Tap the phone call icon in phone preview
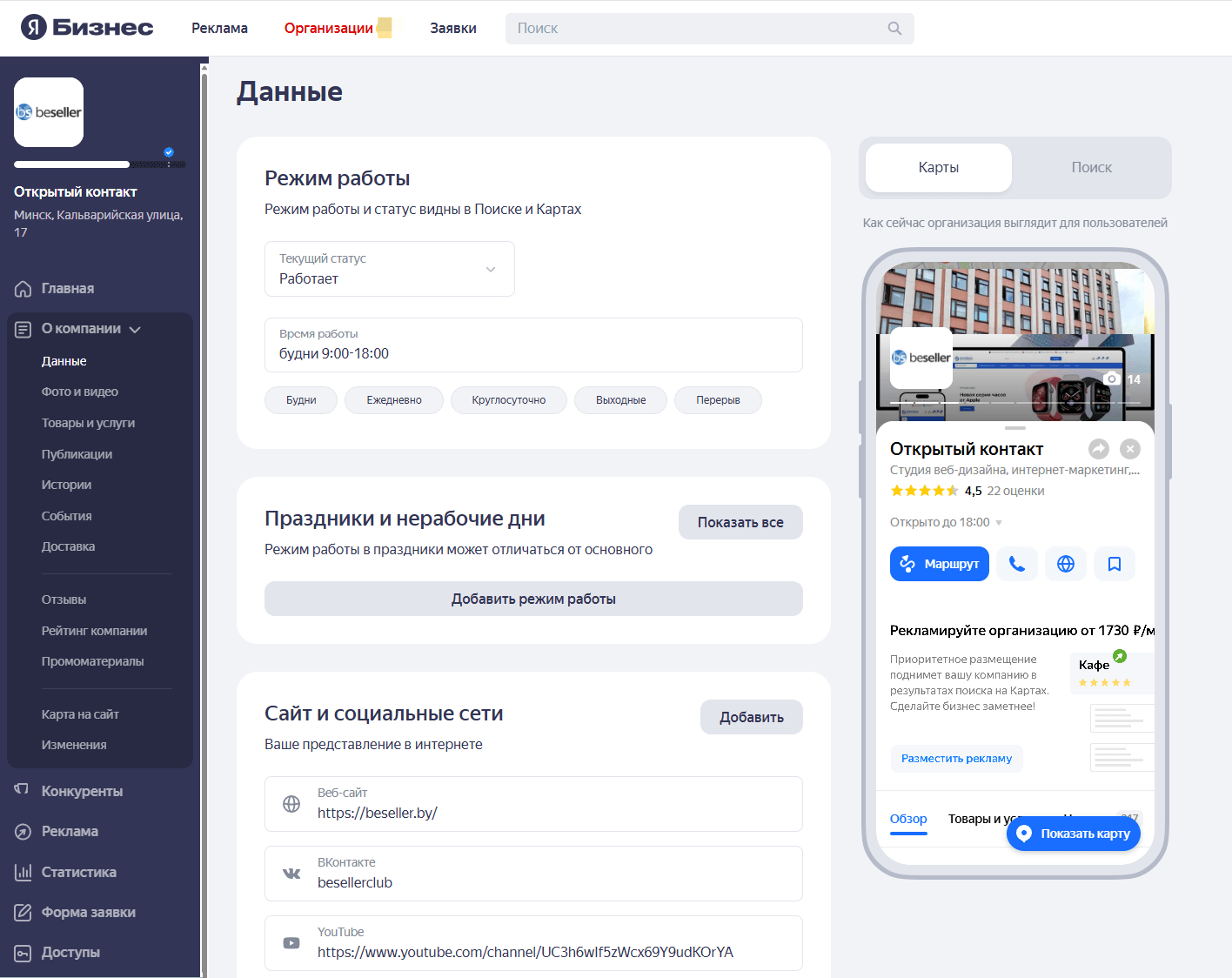Viewport: 1232px width, 978px height. click(1016, 564)
